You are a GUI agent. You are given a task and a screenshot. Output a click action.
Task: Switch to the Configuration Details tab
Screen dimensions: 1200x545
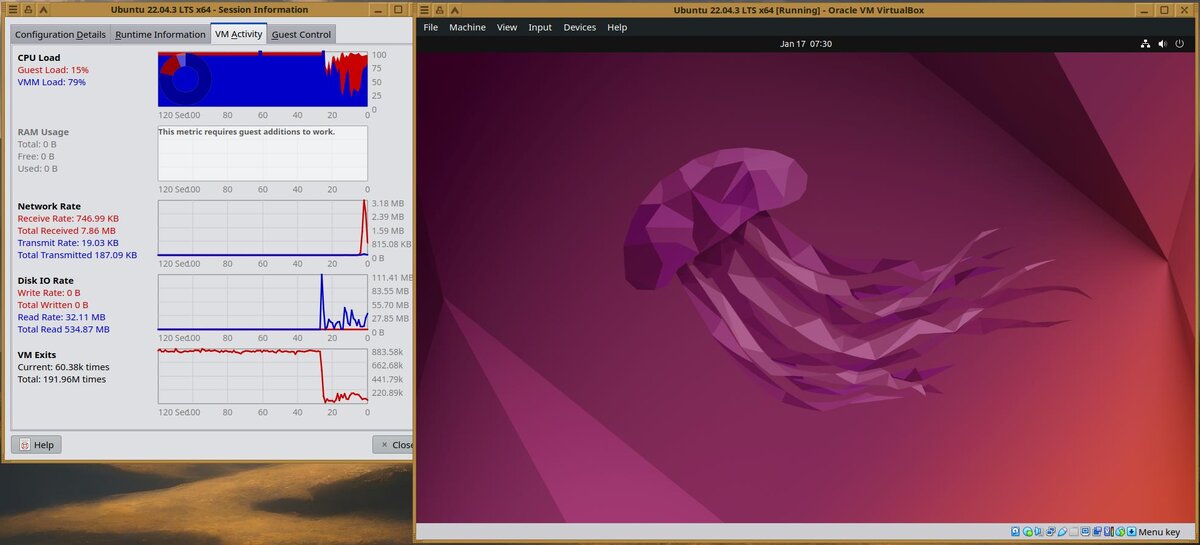pos(60,34)
